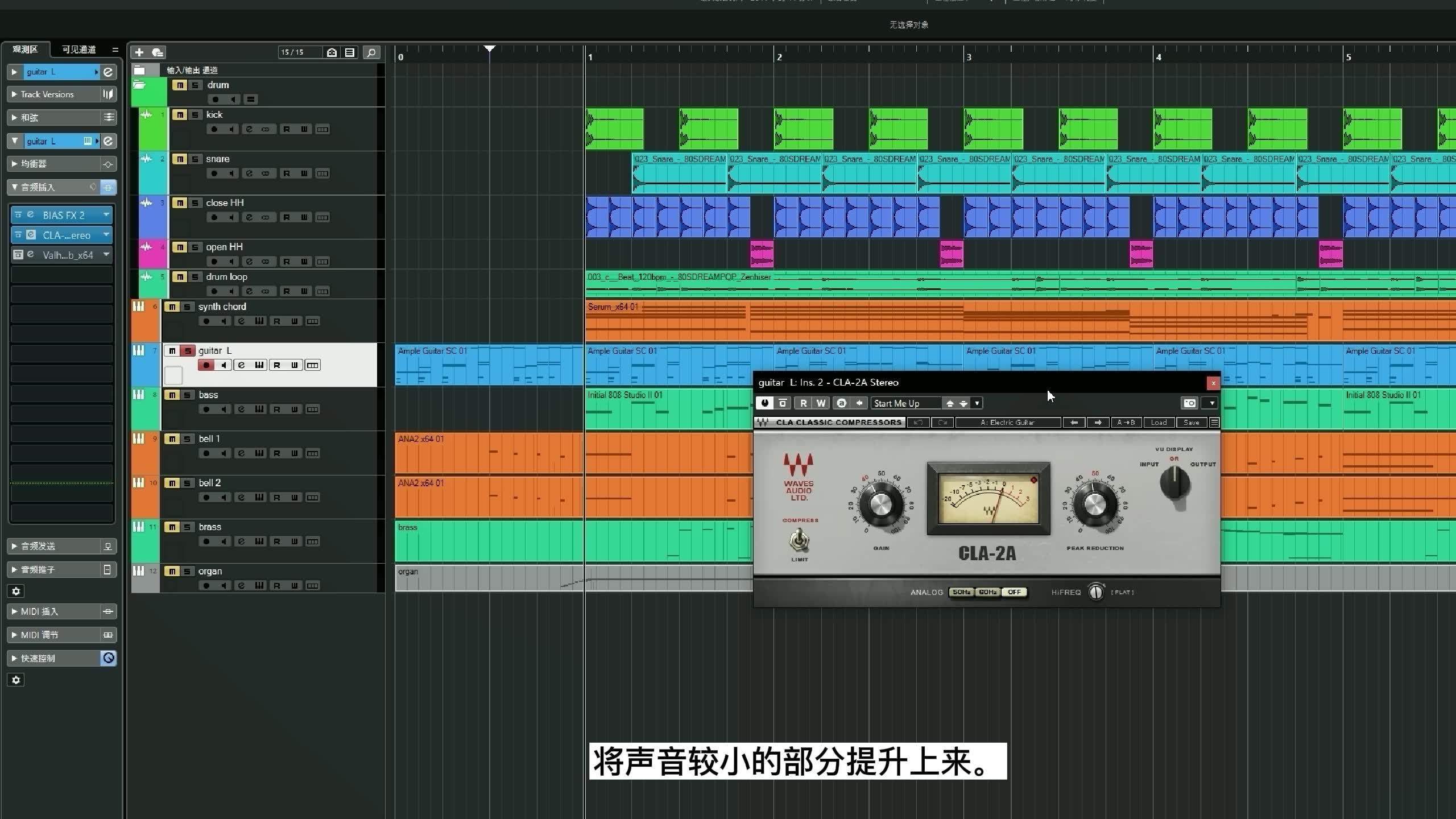Open edit channel settings on kick track

tap(249, 129)
